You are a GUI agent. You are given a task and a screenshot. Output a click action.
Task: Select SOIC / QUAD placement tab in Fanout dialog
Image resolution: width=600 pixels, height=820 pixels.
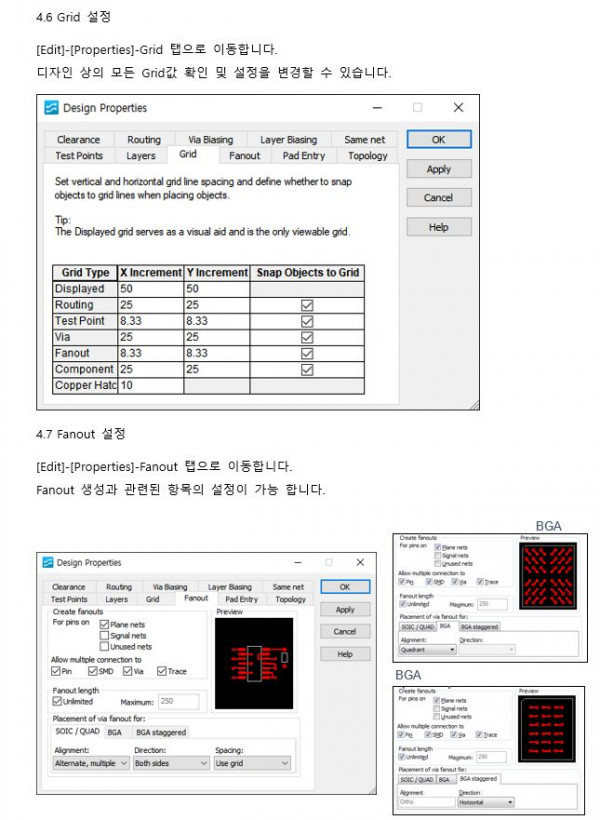click(x=77, y=731)
